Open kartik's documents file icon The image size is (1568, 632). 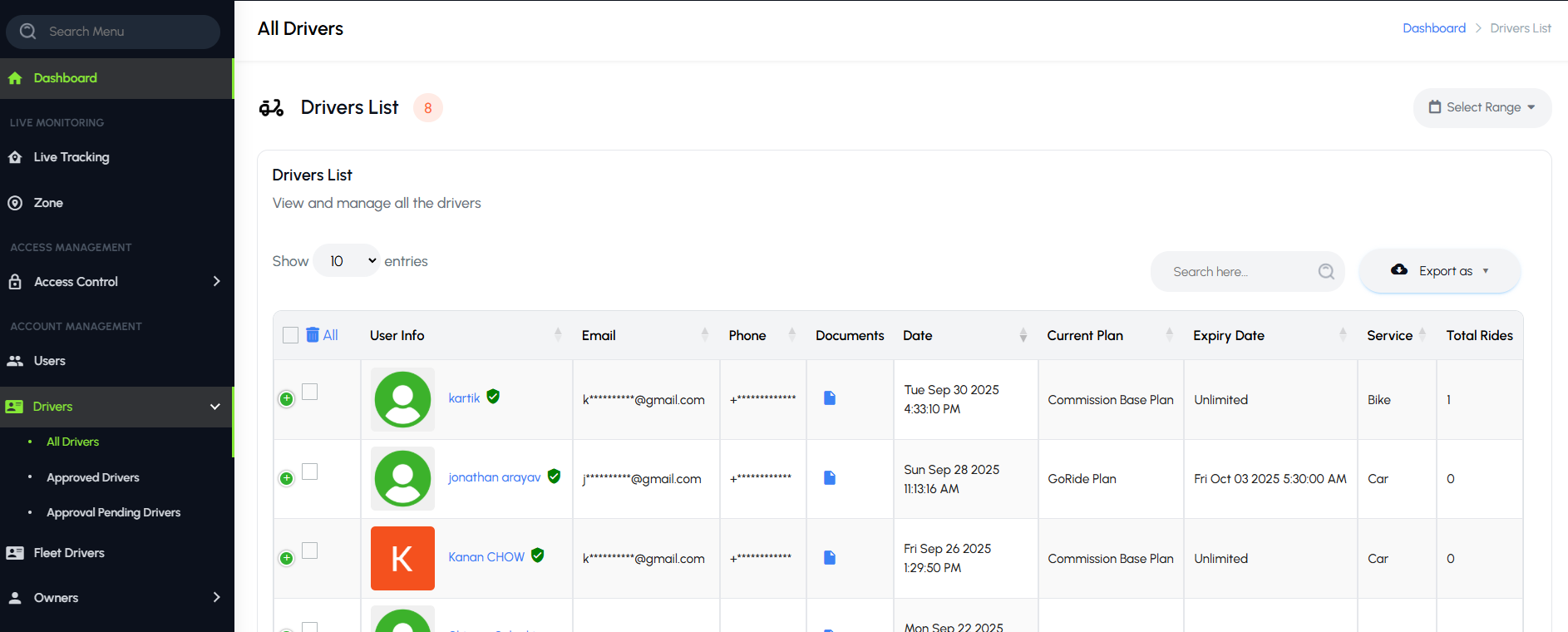829,398
